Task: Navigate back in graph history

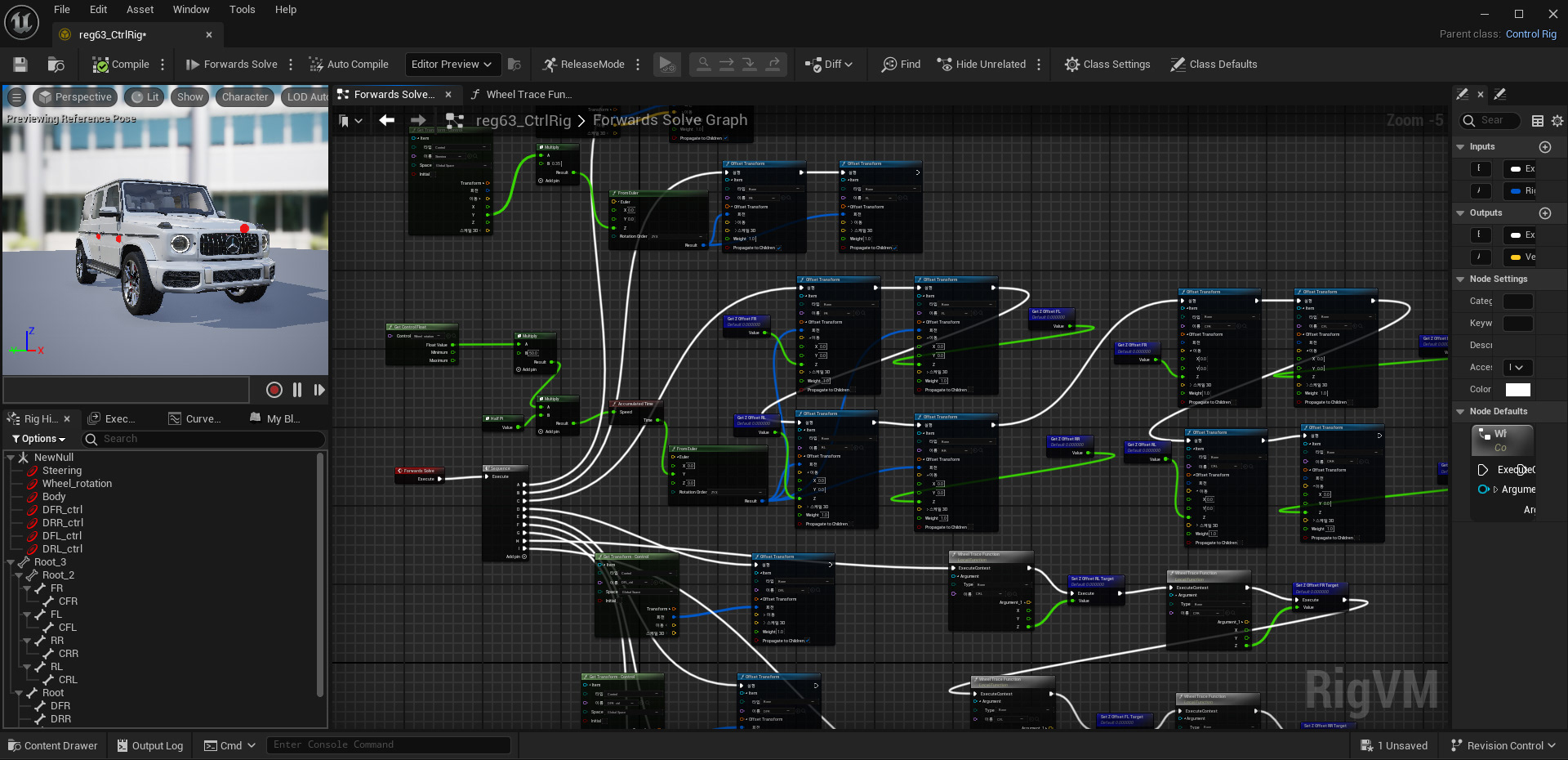Action: coord(387,120)
